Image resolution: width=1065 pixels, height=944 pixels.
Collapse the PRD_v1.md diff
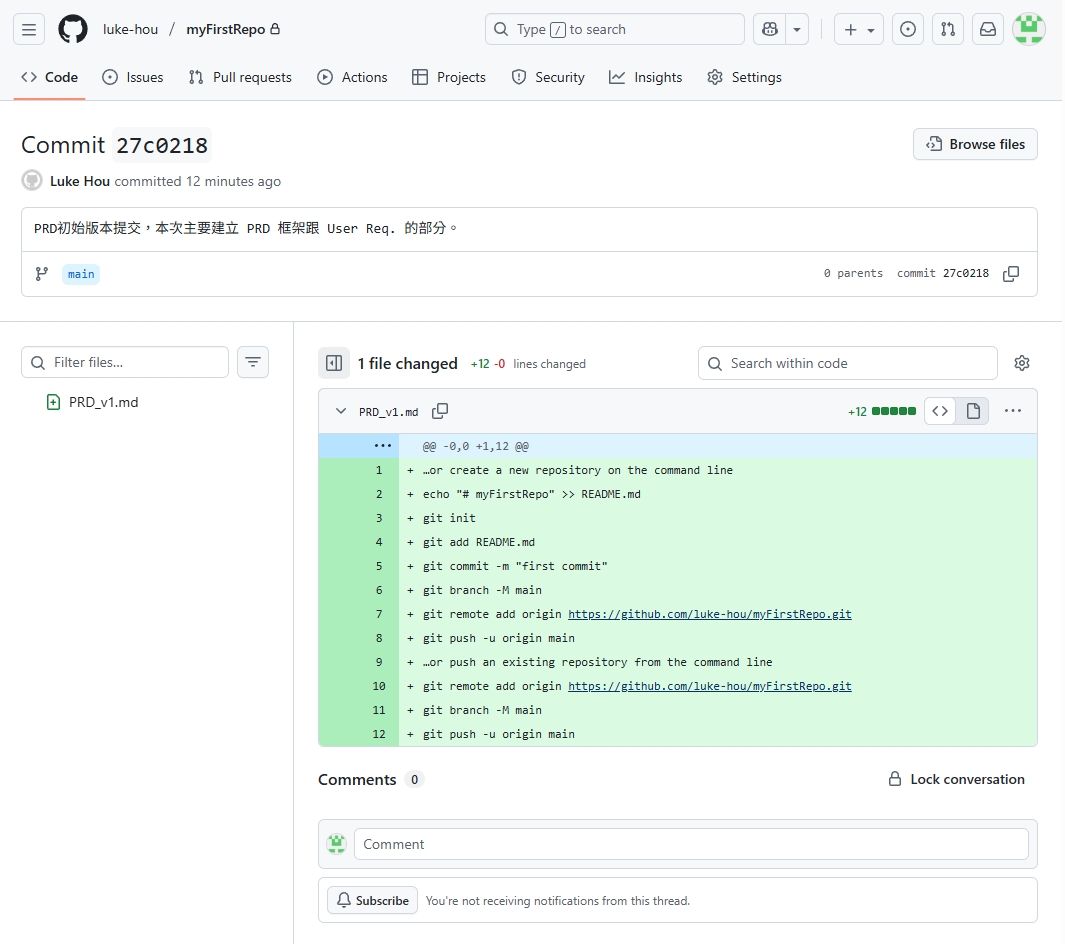(340, 411)
